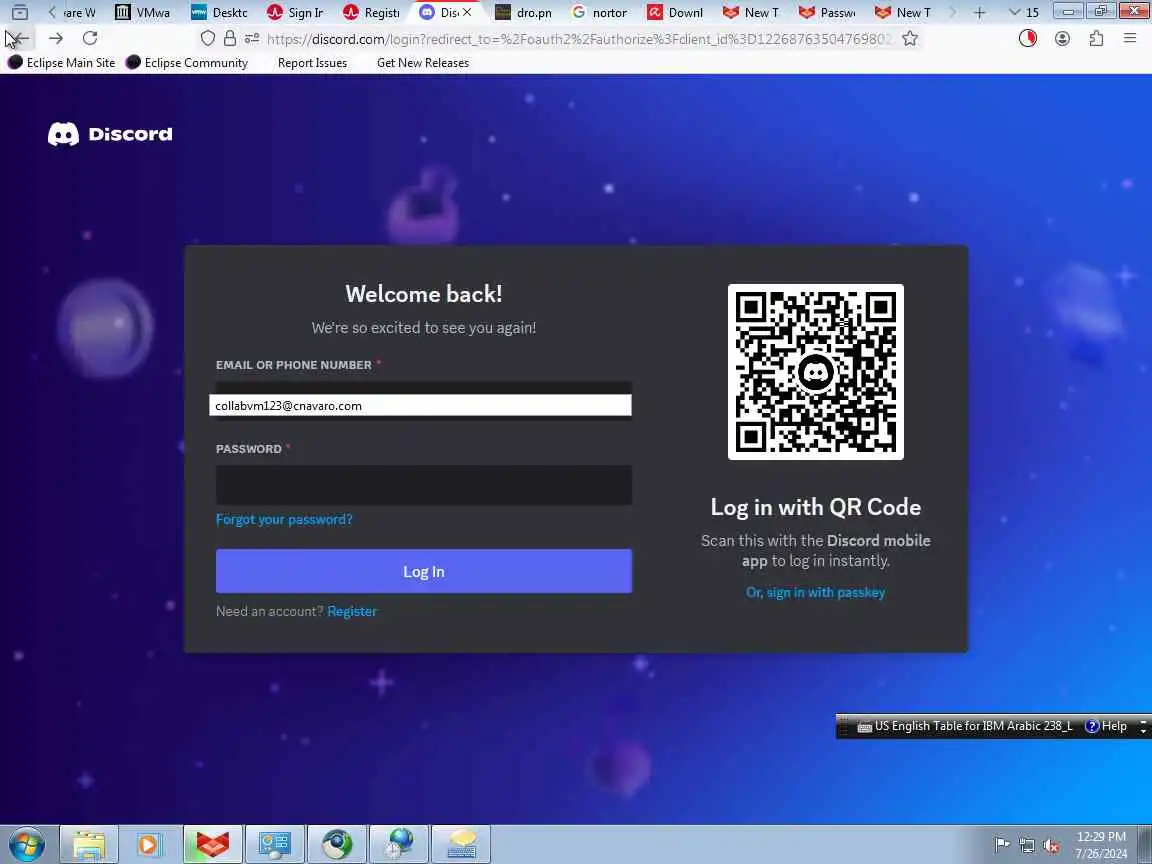Switch to the Registi tab
The image size is (1152, 864).
372,12
